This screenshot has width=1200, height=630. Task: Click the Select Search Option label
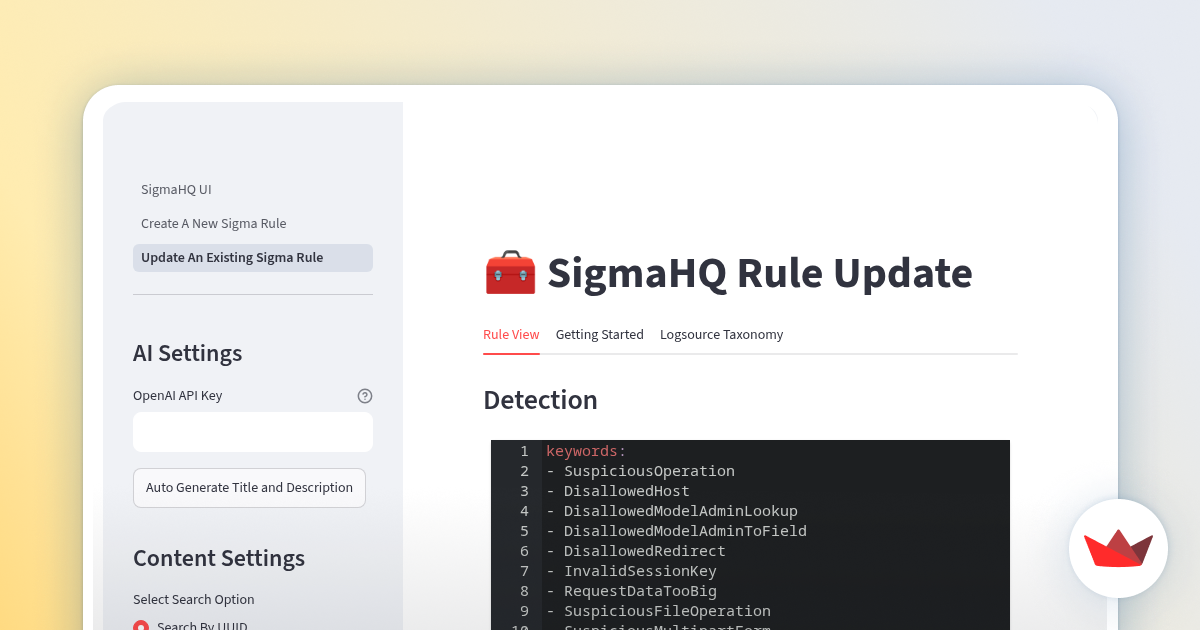click(194, 600)
